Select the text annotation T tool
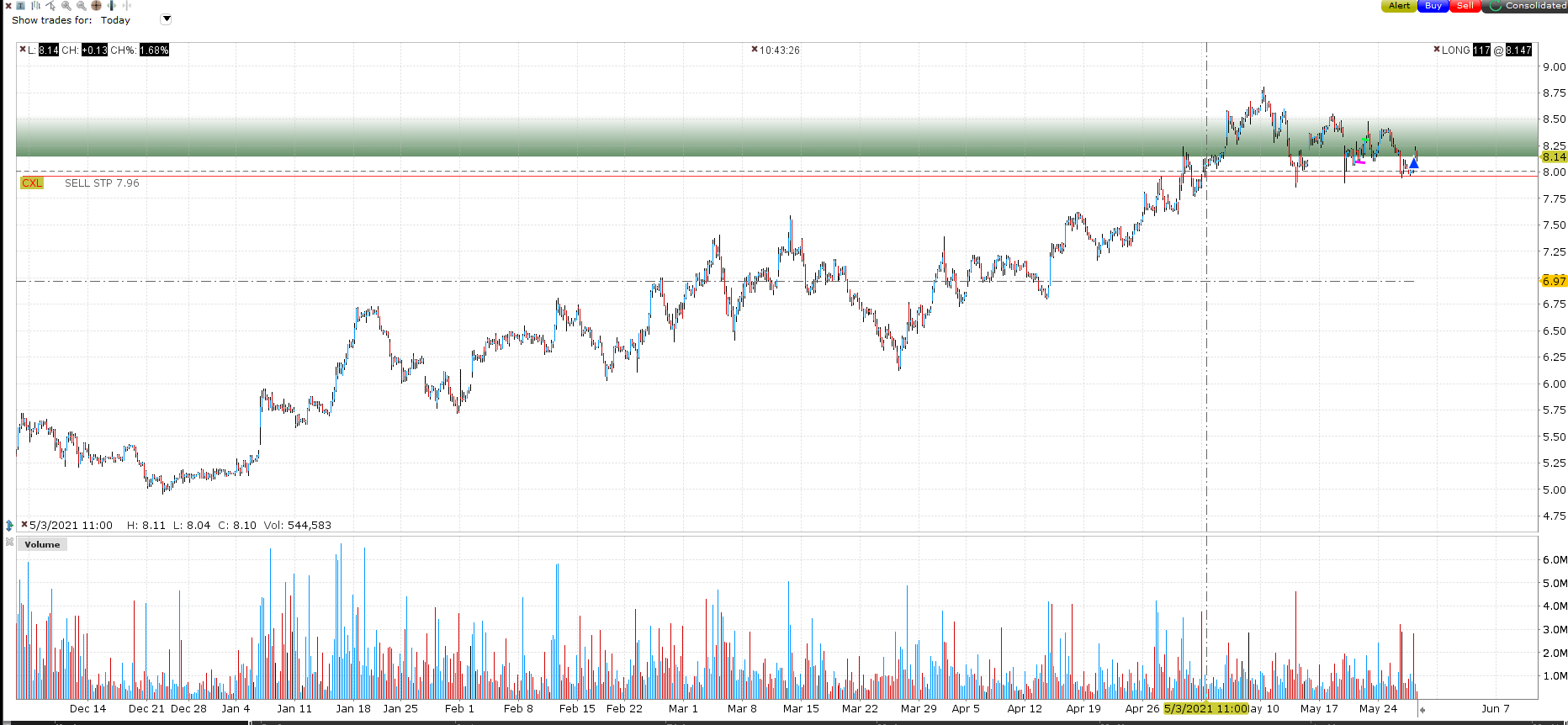This screenshot has width=1568, height=725. coord(20,6)
